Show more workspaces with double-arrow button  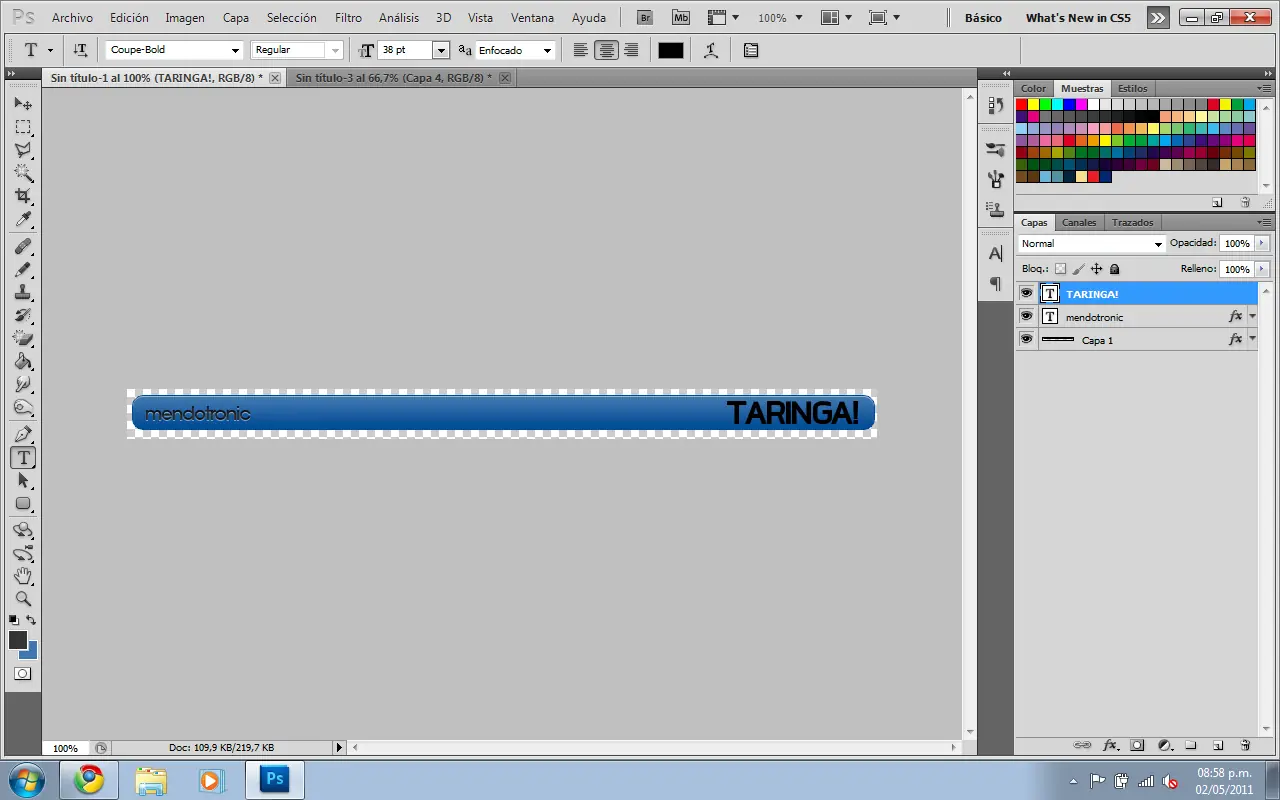(x=1157, y=18)
